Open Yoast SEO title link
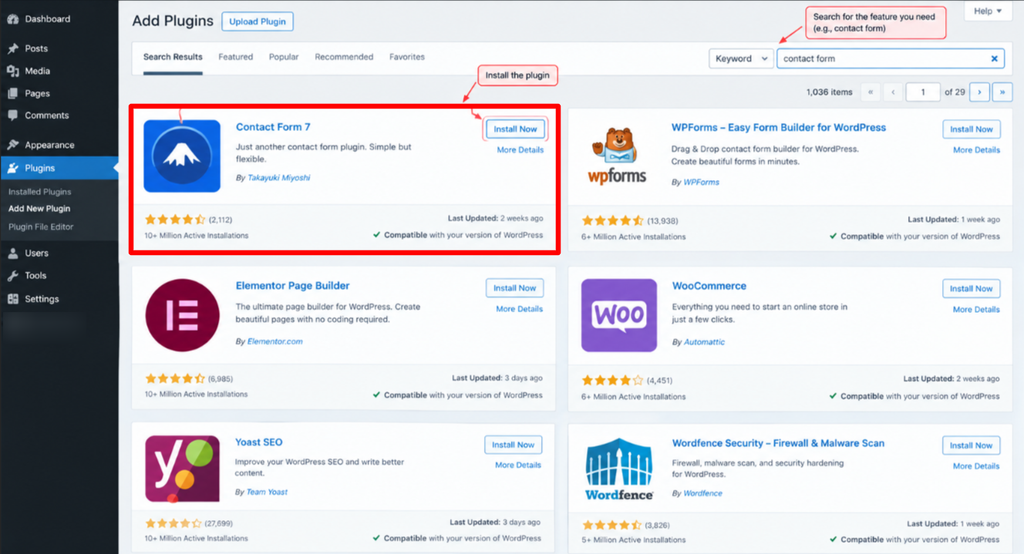Screen dimensions: 1024x554 pos(259,442)
